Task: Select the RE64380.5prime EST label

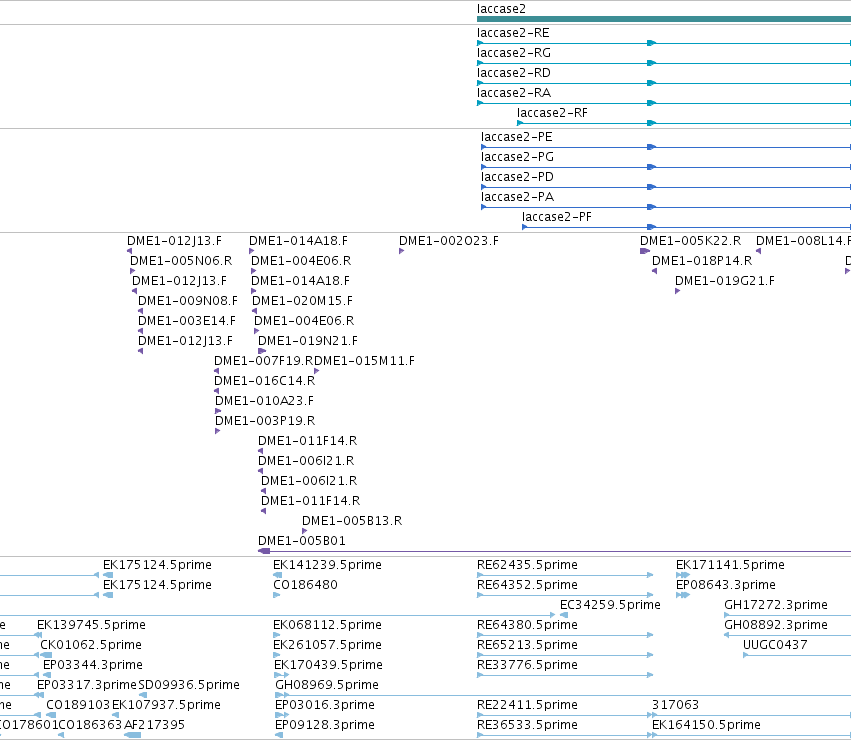Action: (527, 625)
